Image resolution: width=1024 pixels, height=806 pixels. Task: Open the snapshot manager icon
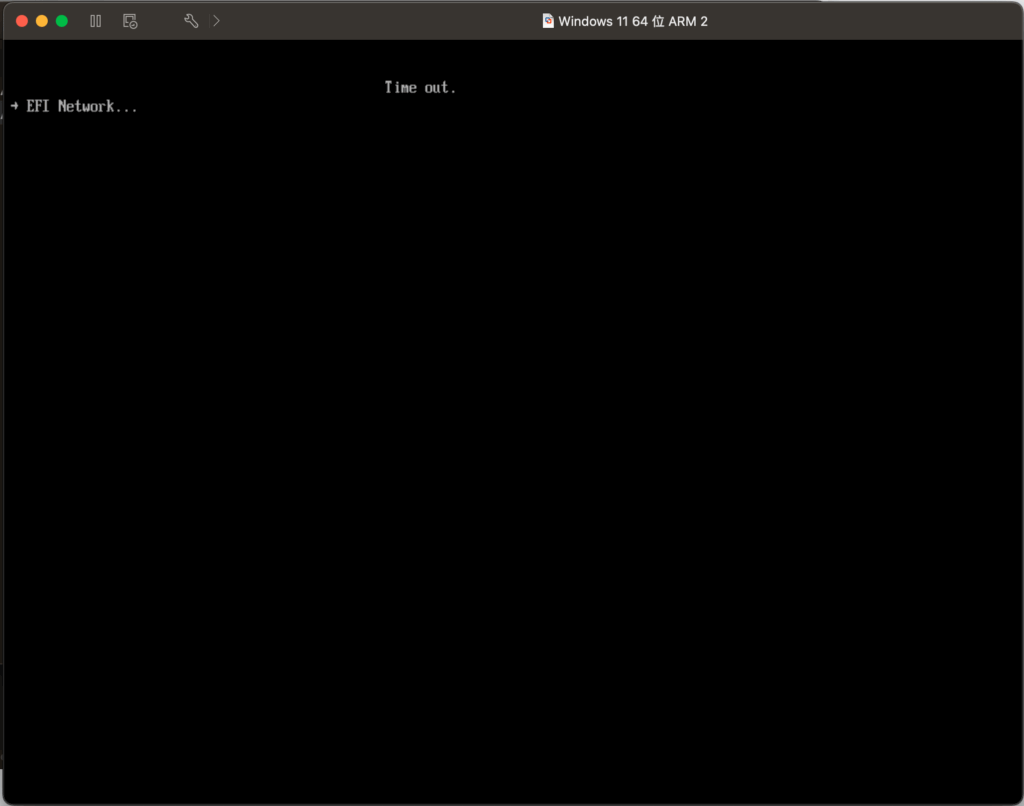pyautogui.click(x=130, y=21)
